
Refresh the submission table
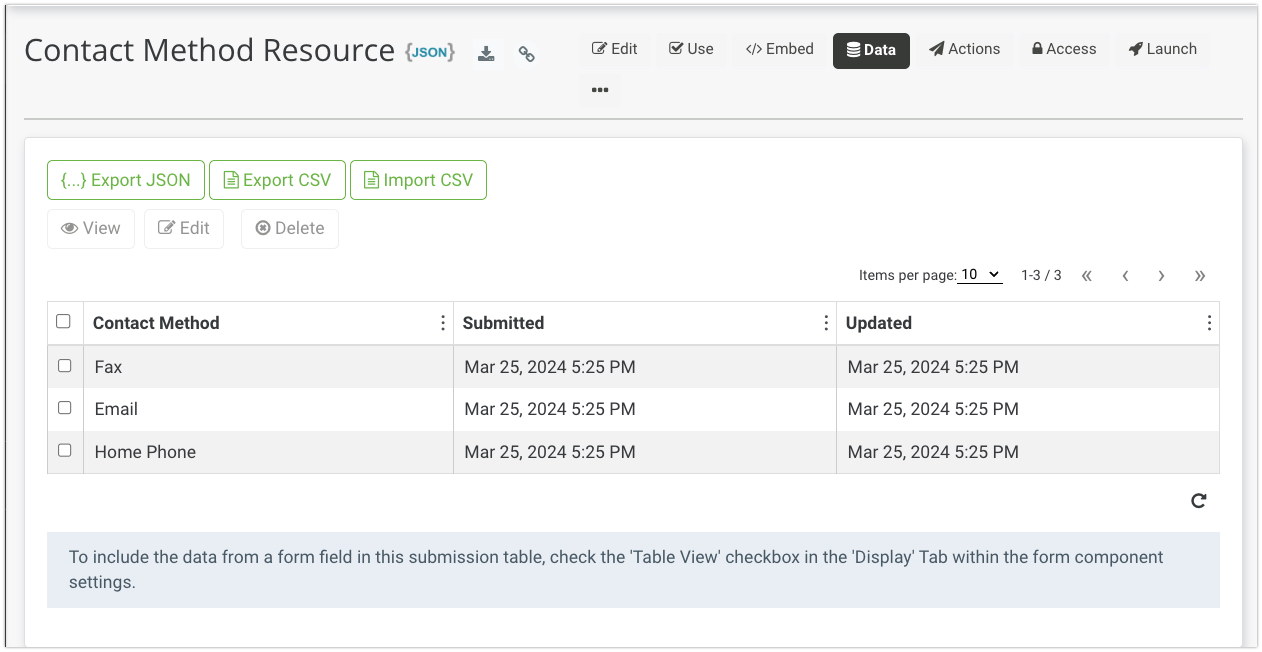click(x=1198, y=501)
